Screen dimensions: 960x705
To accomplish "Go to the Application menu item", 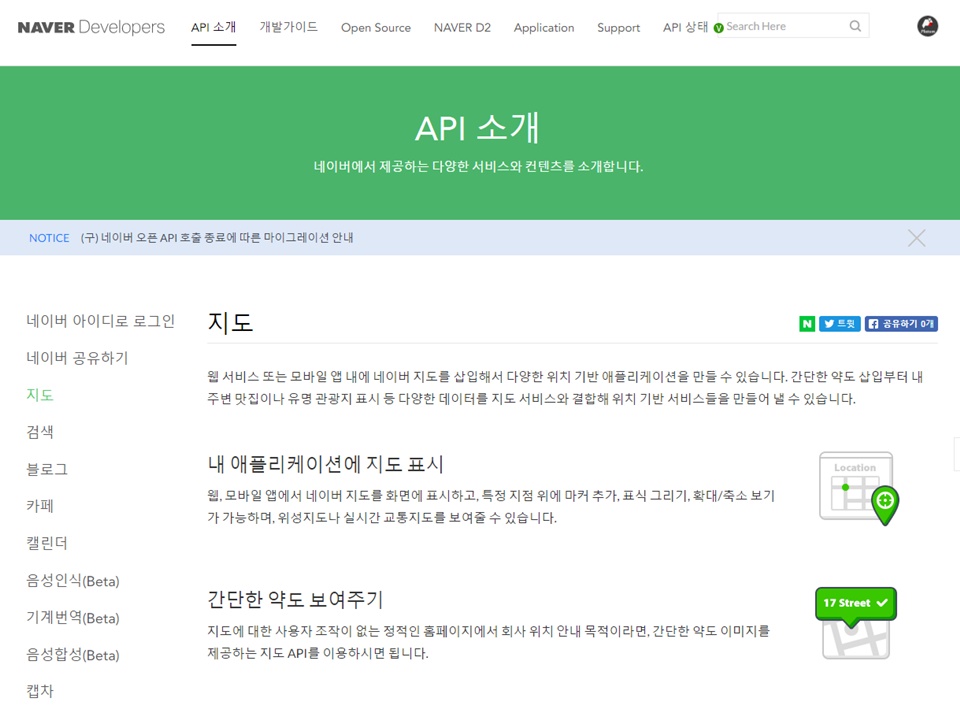I will pyautogui.click(x=544, y=28).
